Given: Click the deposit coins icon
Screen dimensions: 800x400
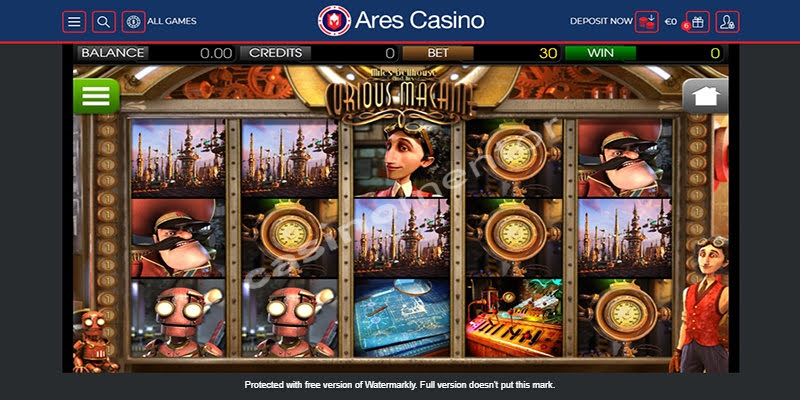Looking at the screenshot, I should (646, 22).
